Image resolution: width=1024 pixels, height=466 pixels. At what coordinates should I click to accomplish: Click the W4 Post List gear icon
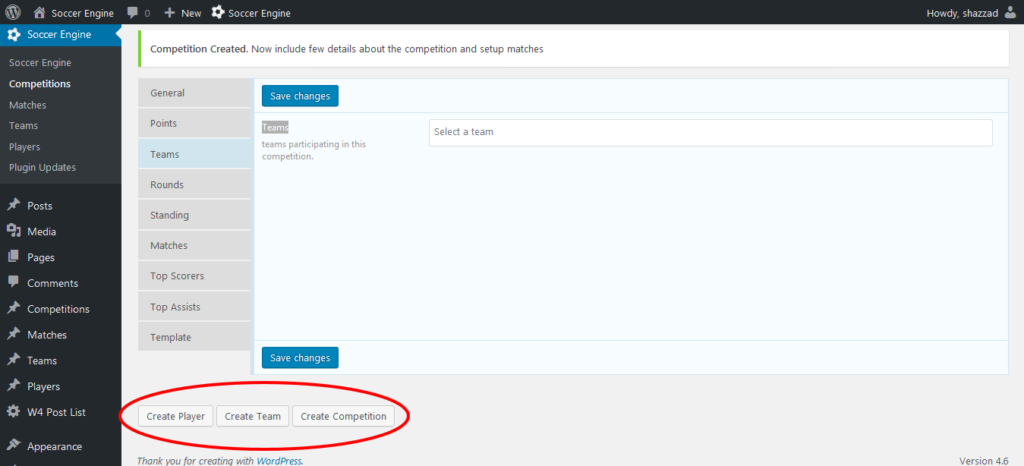[13, 412]
